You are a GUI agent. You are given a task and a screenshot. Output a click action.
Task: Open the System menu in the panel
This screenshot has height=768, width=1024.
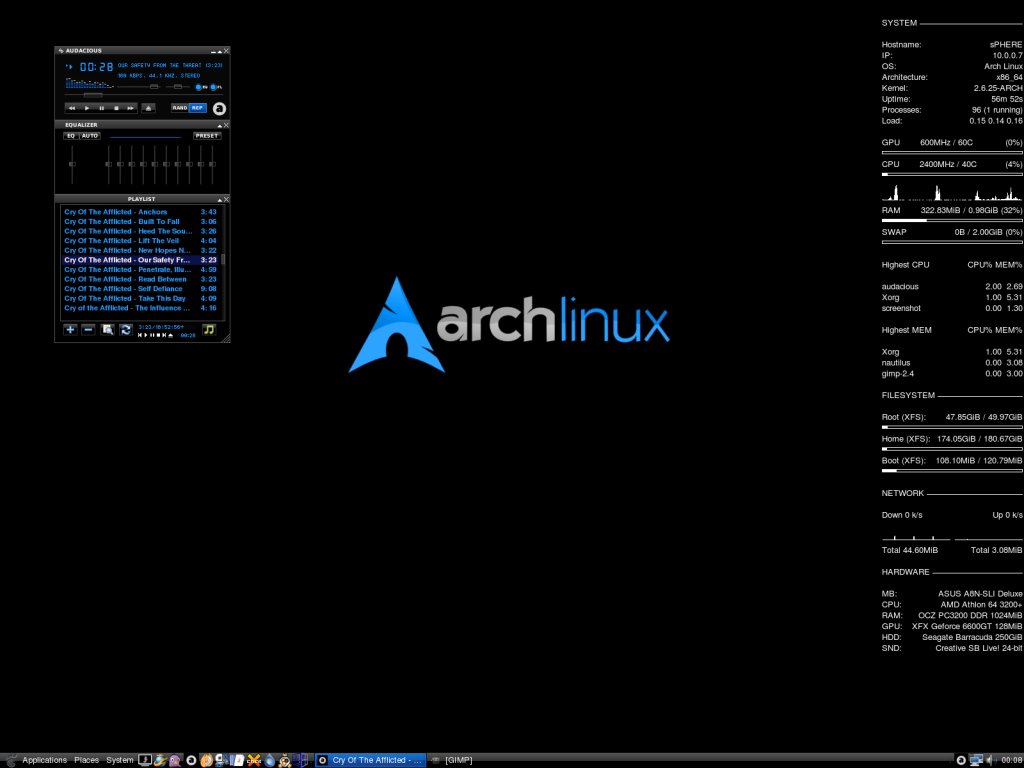[x=120, y=760]
